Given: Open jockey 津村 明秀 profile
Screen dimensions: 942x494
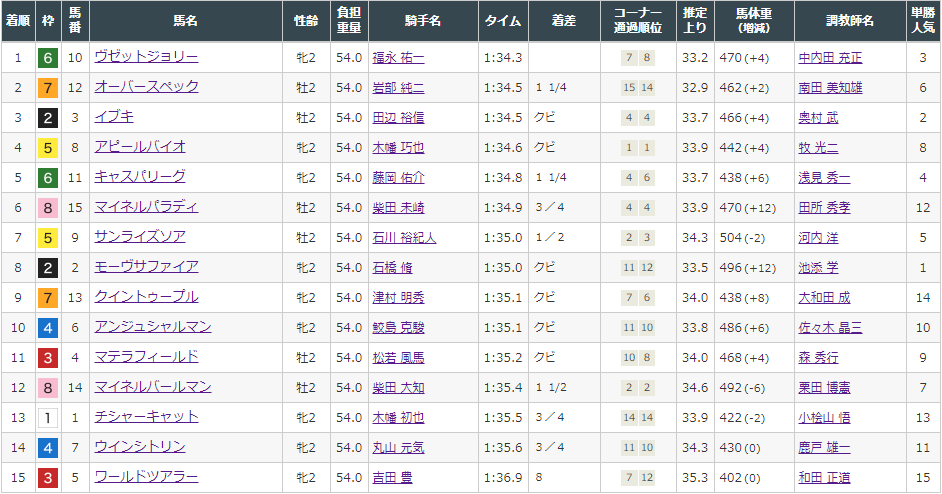Looking at the screenshot, I should pyautogui.click(x=398, y=298).
